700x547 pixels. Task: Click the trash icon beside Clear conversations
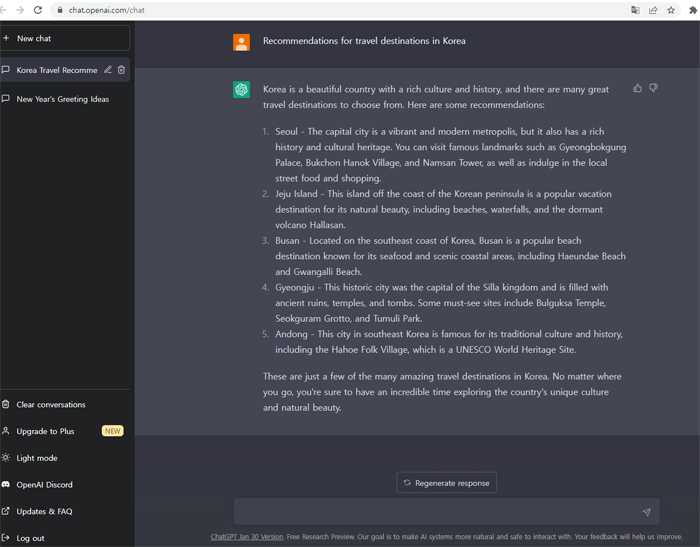click(6, 404)
